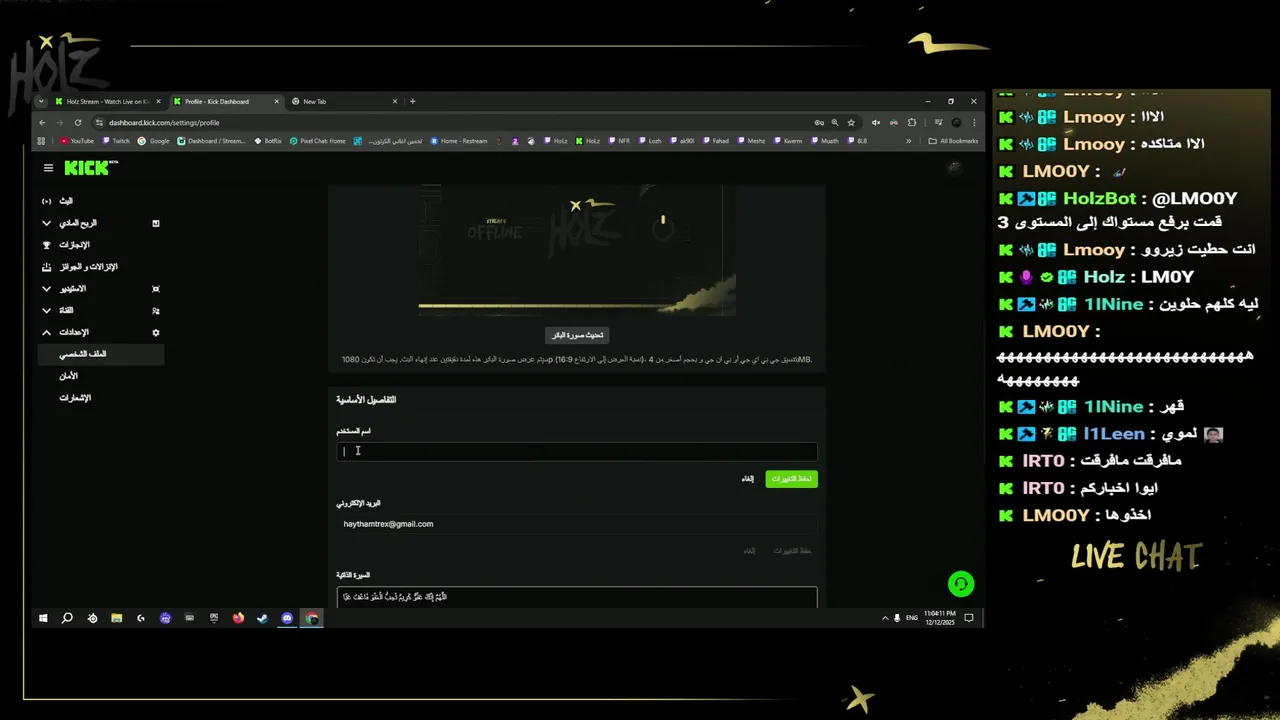
Task: Open الملف الشخصي settings page
Action: [x=101, y=354]
